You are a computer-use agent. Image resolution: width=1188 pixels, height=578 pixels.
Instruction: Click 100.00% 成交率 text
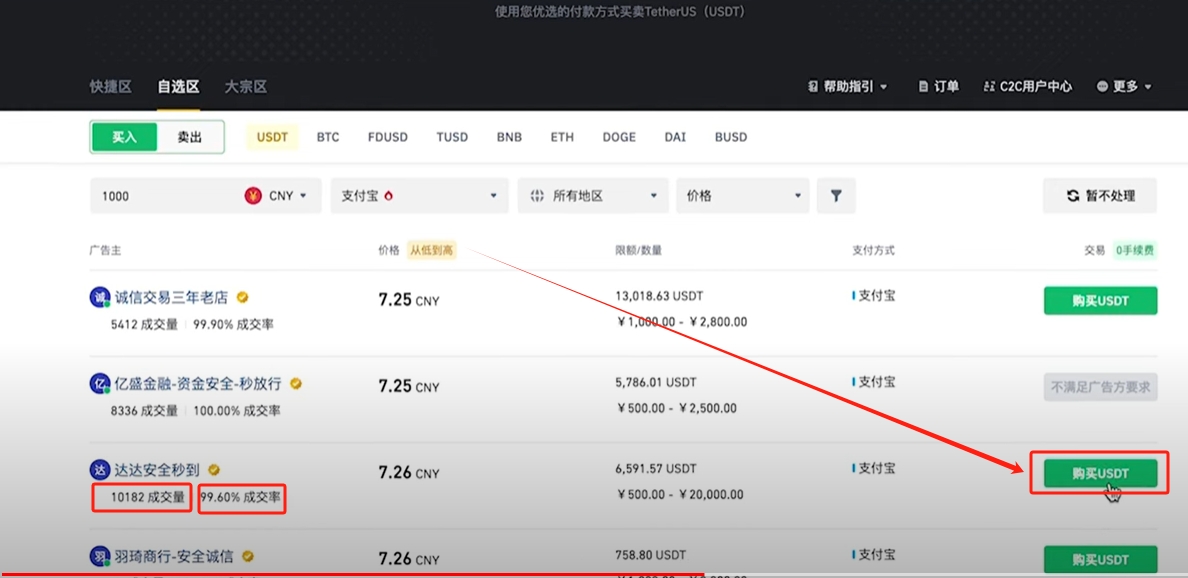(237, 411)
